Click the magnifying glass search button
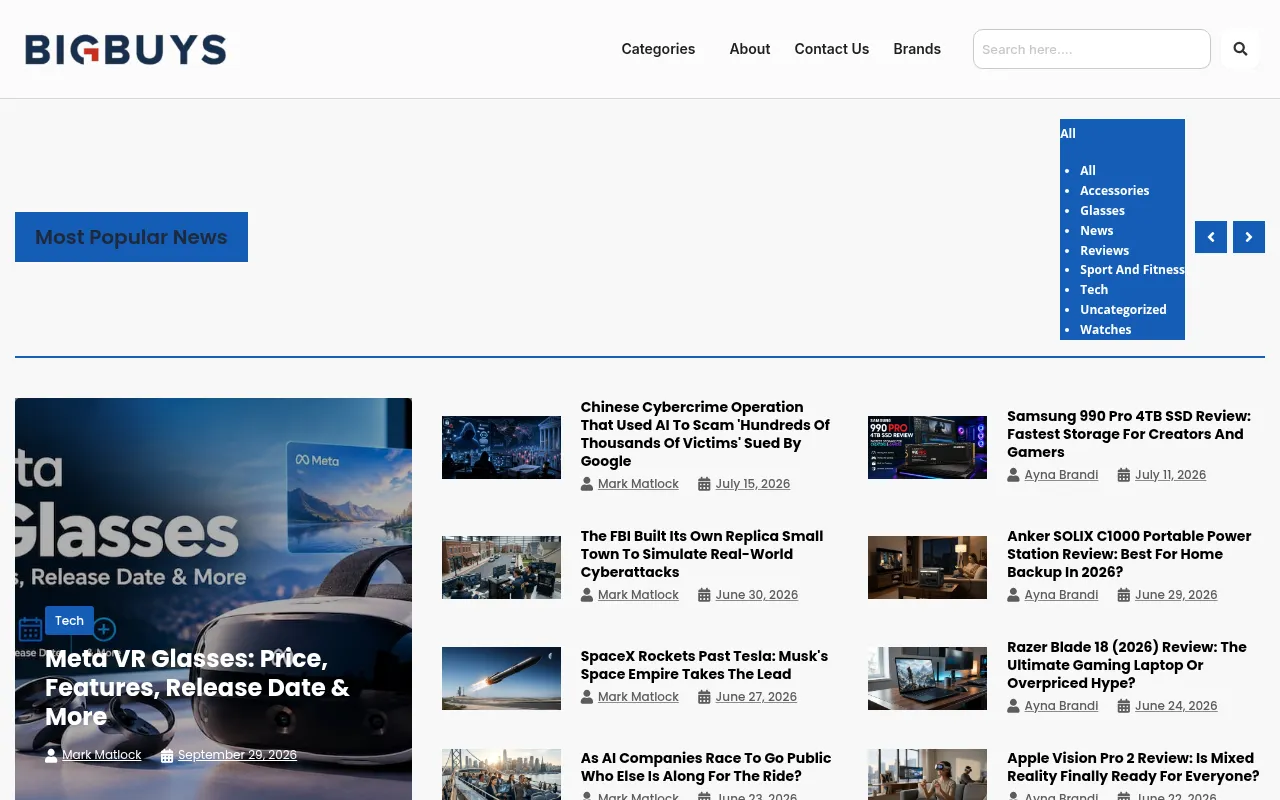This screenshot has height=800, width=1280. tap(1240, 49)
